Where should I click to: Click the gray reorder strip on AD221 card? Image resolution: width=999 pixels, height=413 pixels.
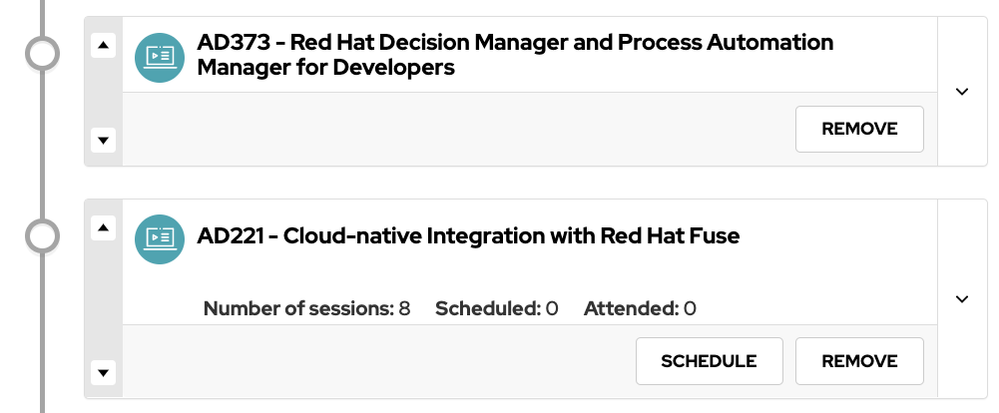point(103,300)
